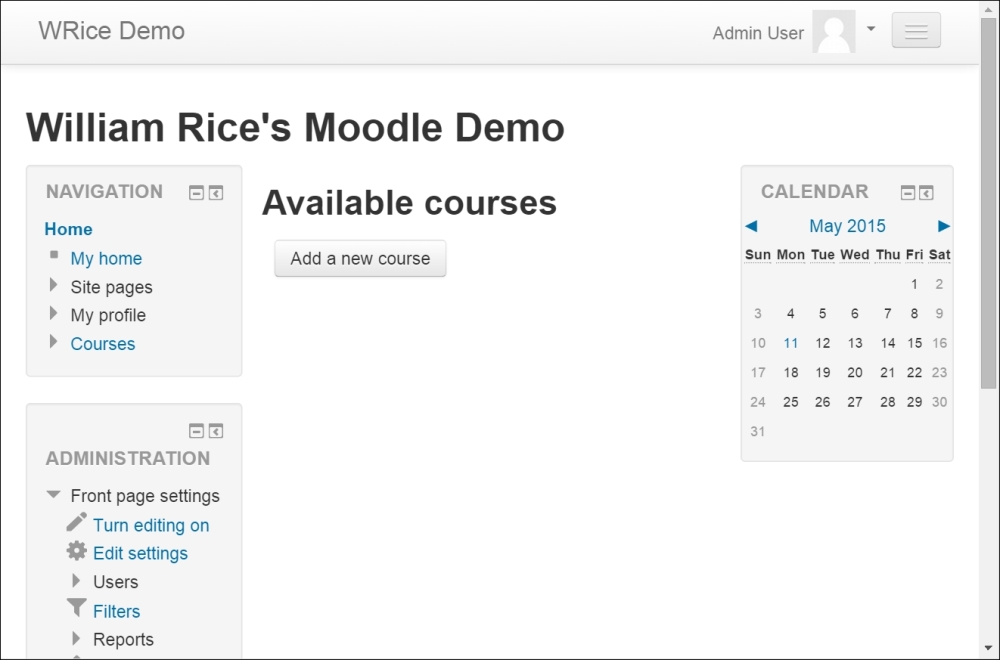This screenshot has height=660, width=1000.
Task: Expand the My profile tree node
Action: point(54,313)
